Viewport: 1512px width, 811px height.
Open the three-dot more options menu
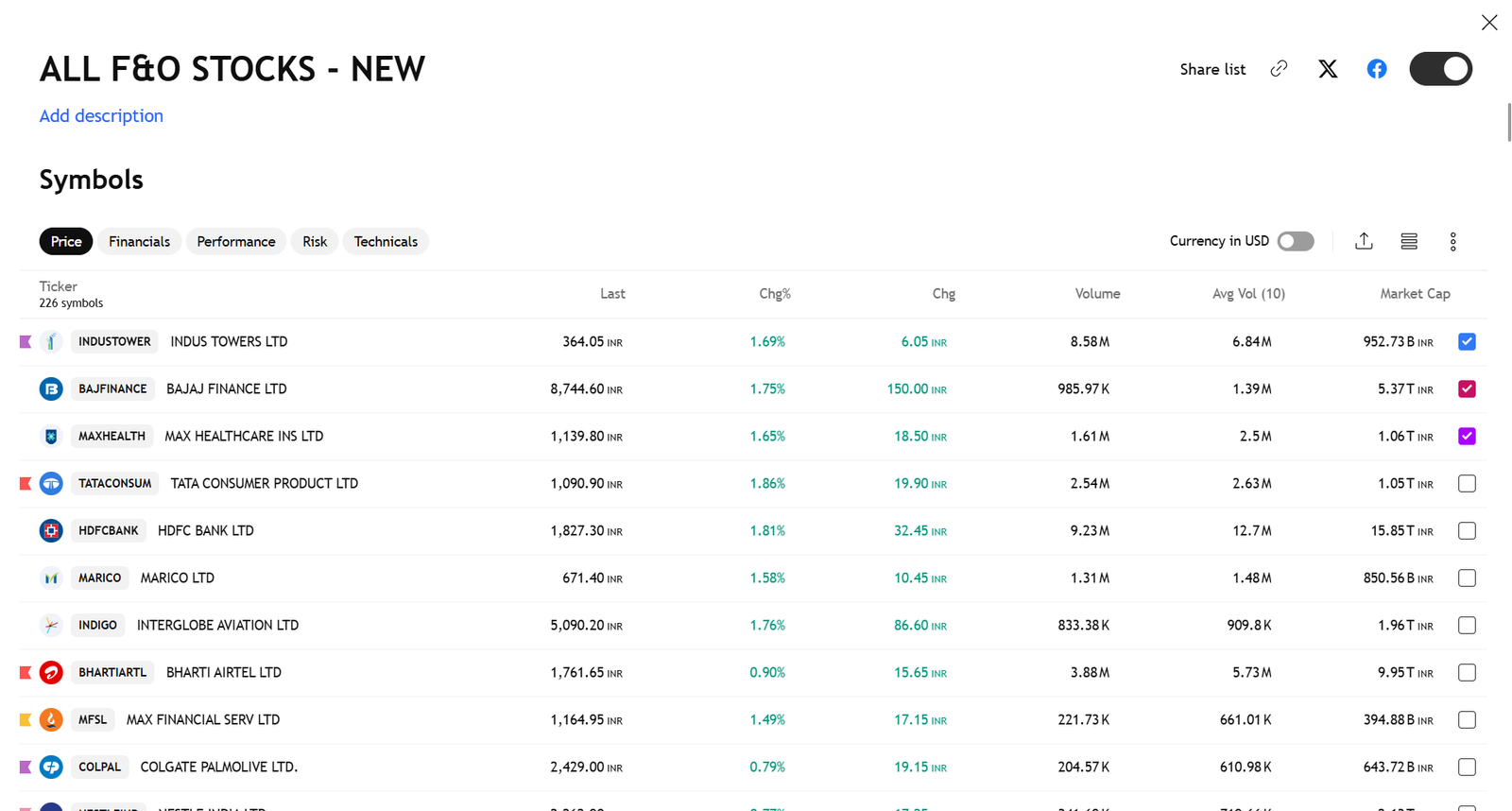click(1453, 241)
